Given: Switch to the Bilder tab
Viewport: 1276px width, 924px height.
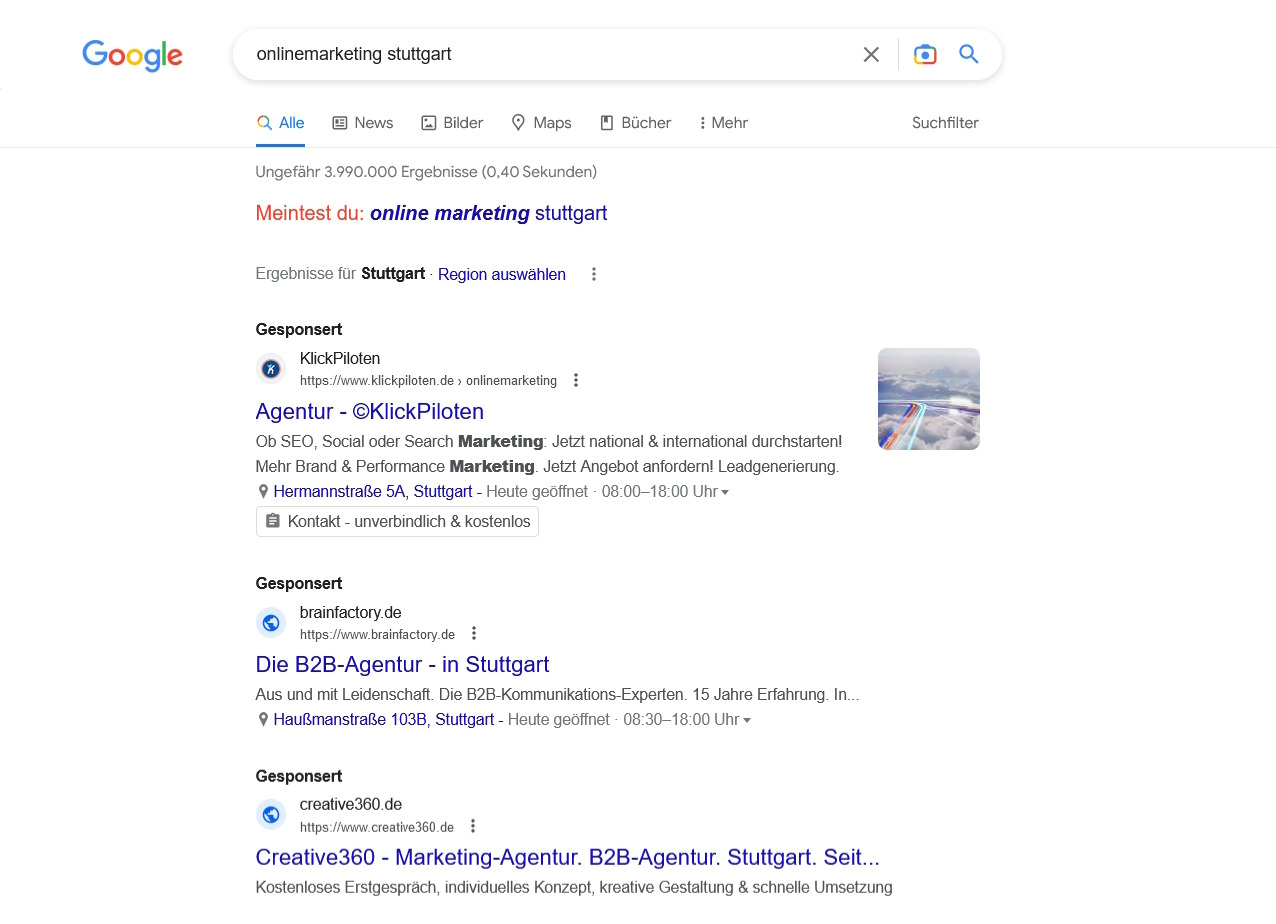Looking at the screenshot, I should pos(452,123).
